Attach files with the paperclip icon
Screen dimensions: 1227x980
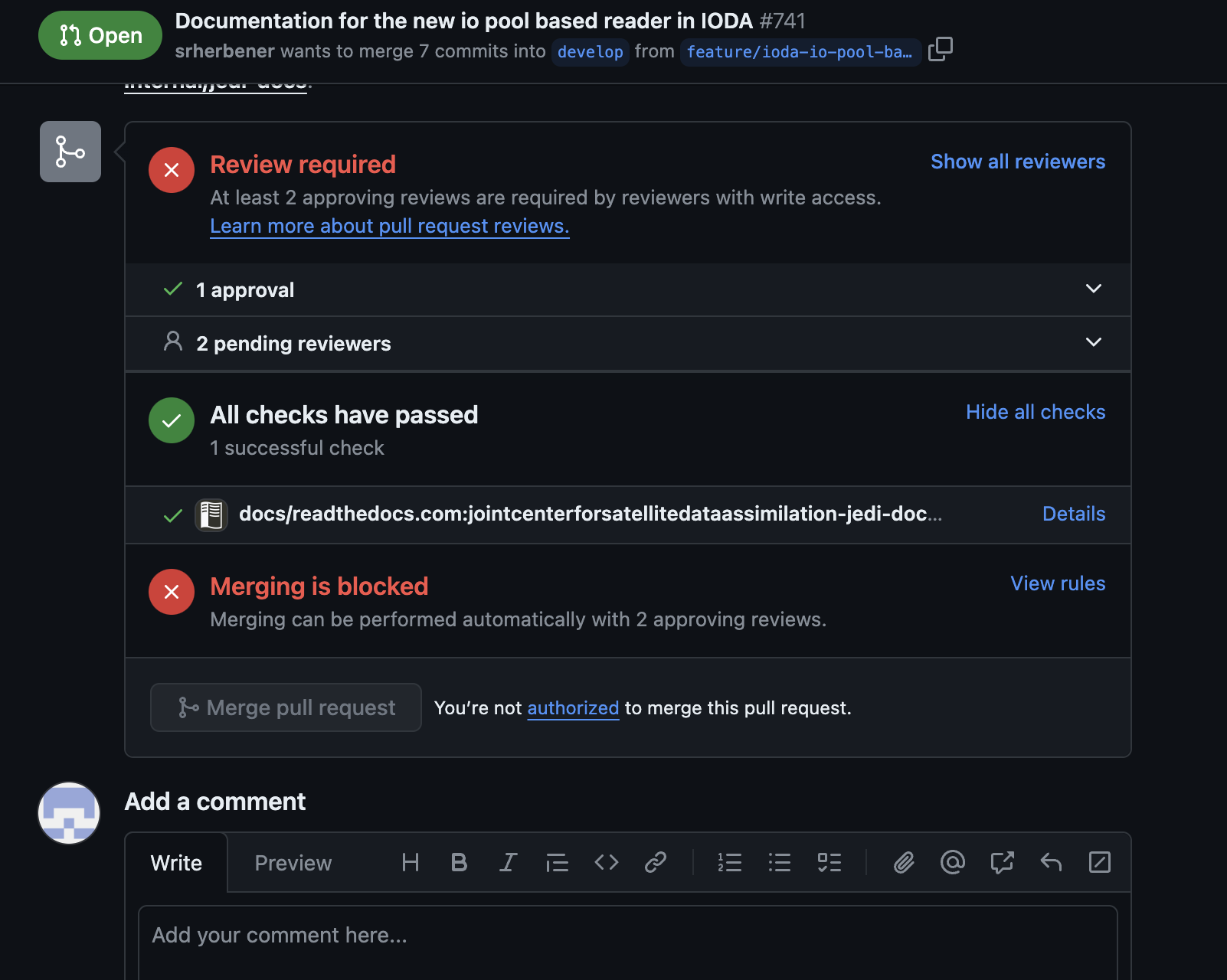(904, 863)
